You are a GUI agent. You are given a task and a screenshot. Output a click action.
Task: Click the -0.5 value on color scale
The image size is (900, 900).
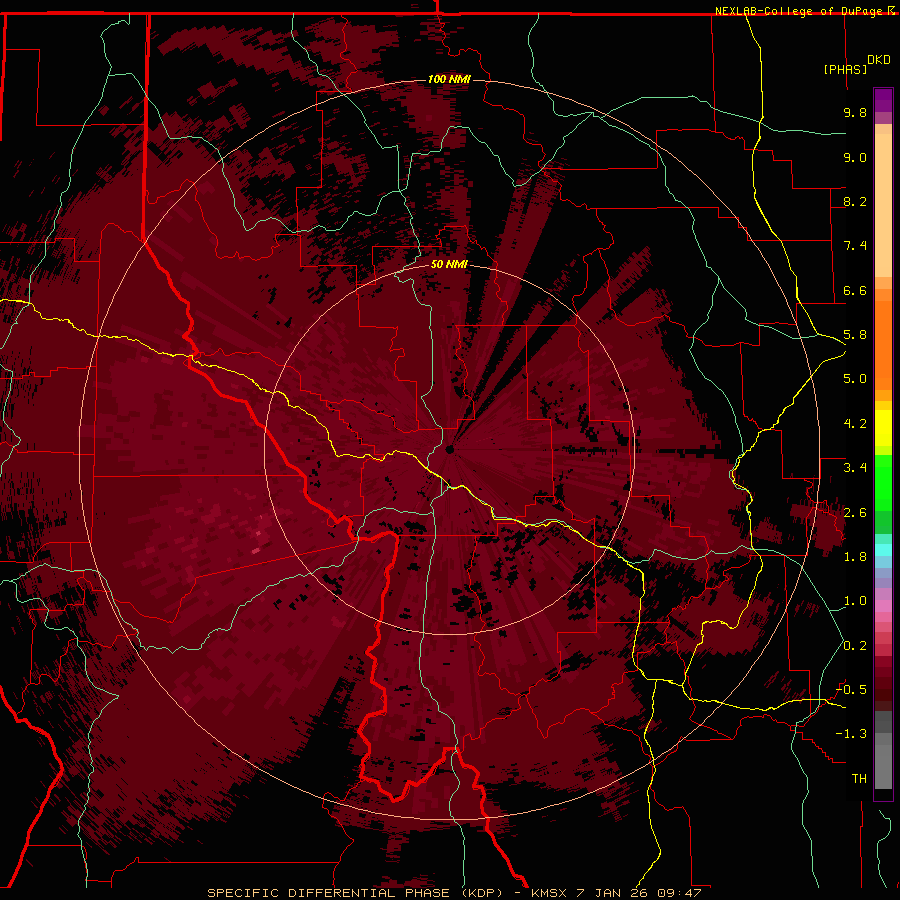[851, 689]
